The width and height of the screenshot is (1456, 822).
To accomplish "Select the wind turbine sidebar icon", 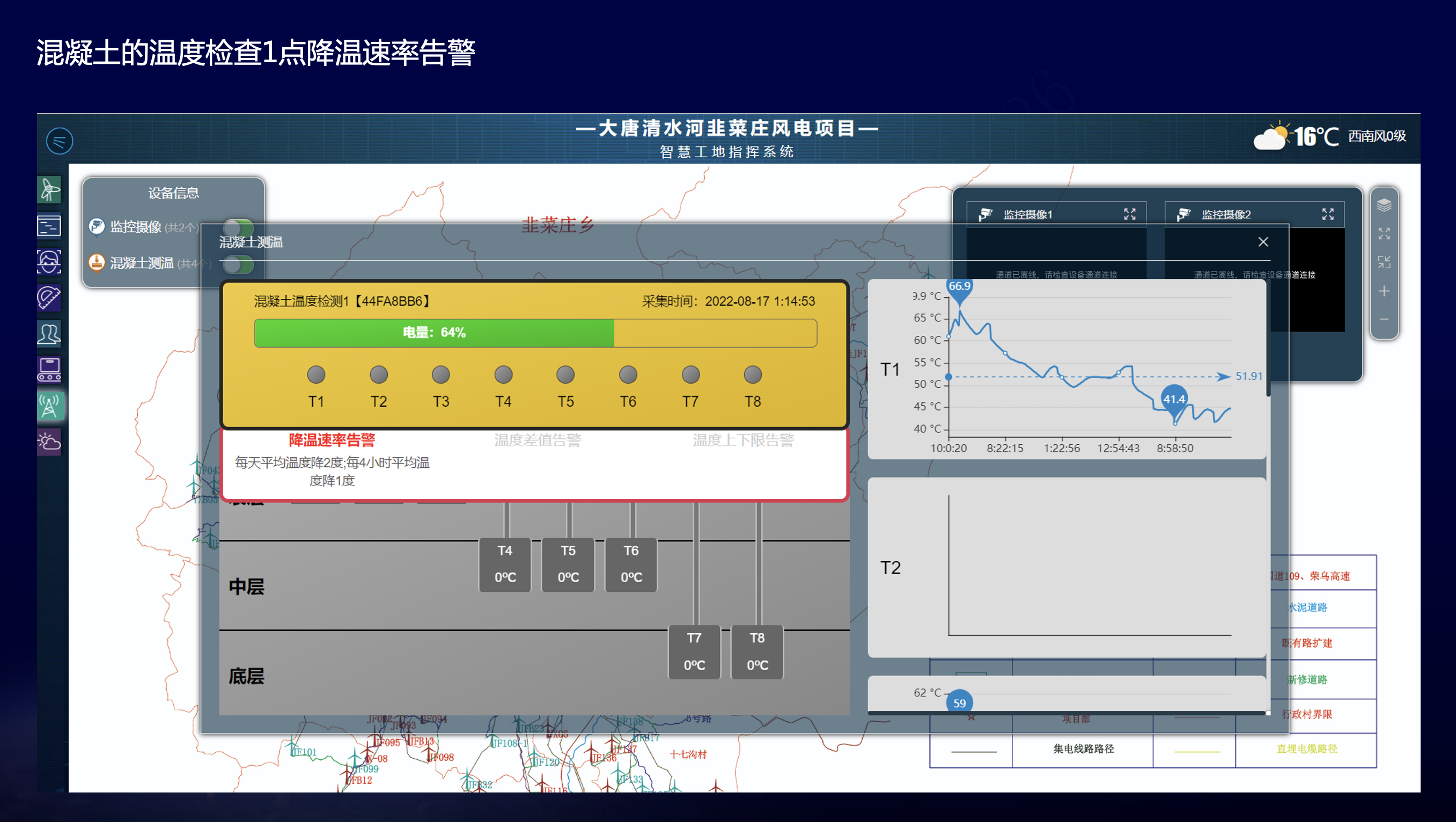I will click(x=49, y=189).
